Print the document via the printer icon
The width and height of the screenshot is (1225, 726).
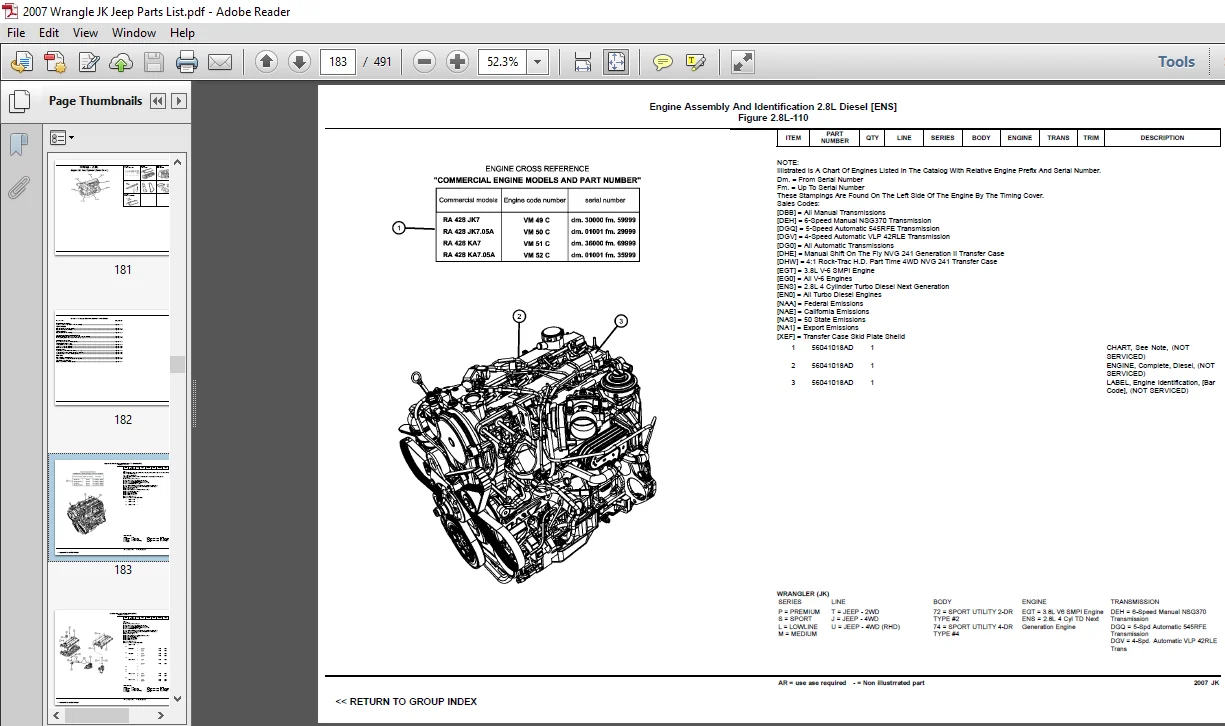187,62
